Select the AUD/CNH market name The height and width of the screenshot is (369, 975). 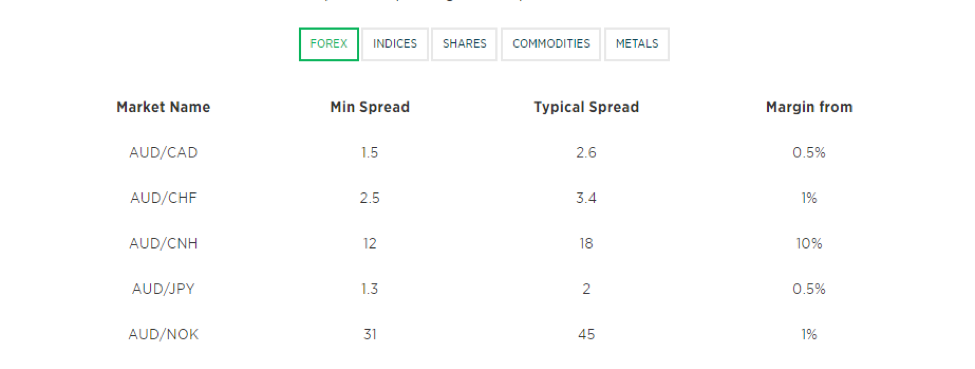pos(164,243)
